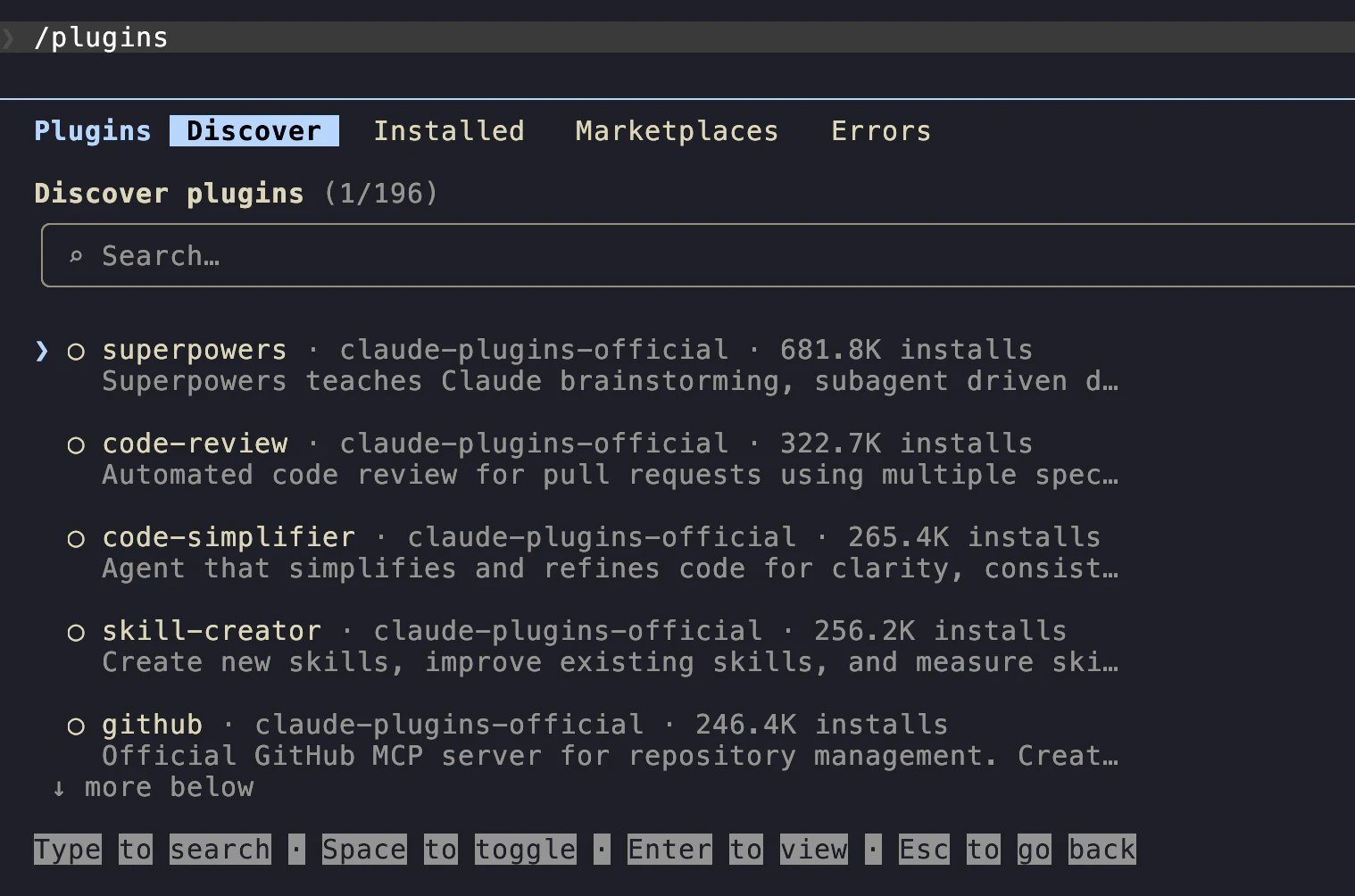Screen dimensions: 1355x896
Task: Click the Official GitHub MCP server description
Action: [x=610, y=756]
